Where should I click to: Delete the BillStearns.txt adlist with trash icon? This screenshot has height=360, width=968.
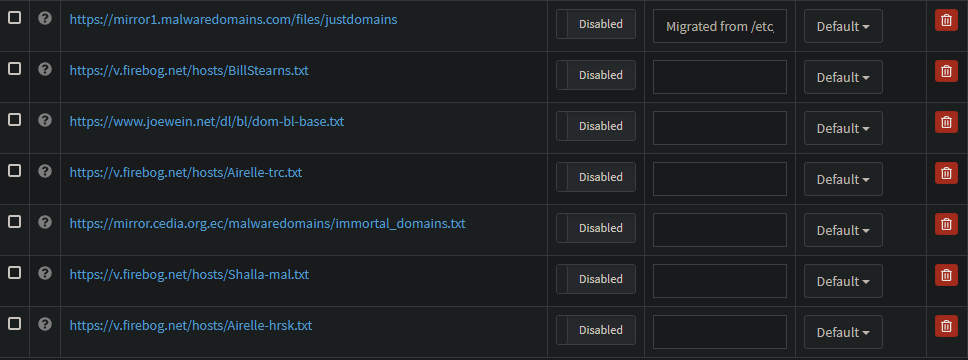(946, 72)
